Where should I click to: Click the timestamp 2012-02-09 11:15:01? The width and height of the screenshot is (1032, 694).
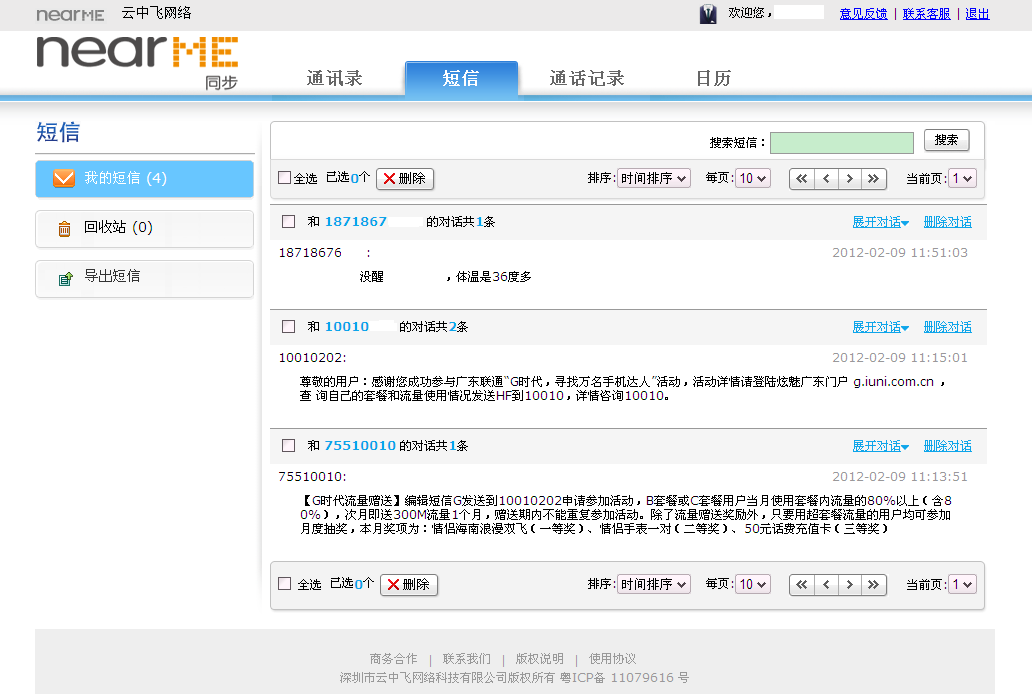pyautogui.click(x=900, y=358)
